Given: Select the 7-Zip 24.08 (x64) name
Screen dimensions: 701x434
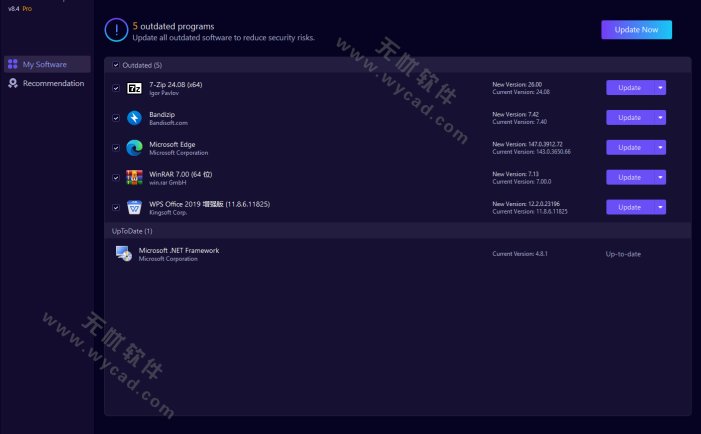Looking at the screenshot, I should [x=176, y=84].
